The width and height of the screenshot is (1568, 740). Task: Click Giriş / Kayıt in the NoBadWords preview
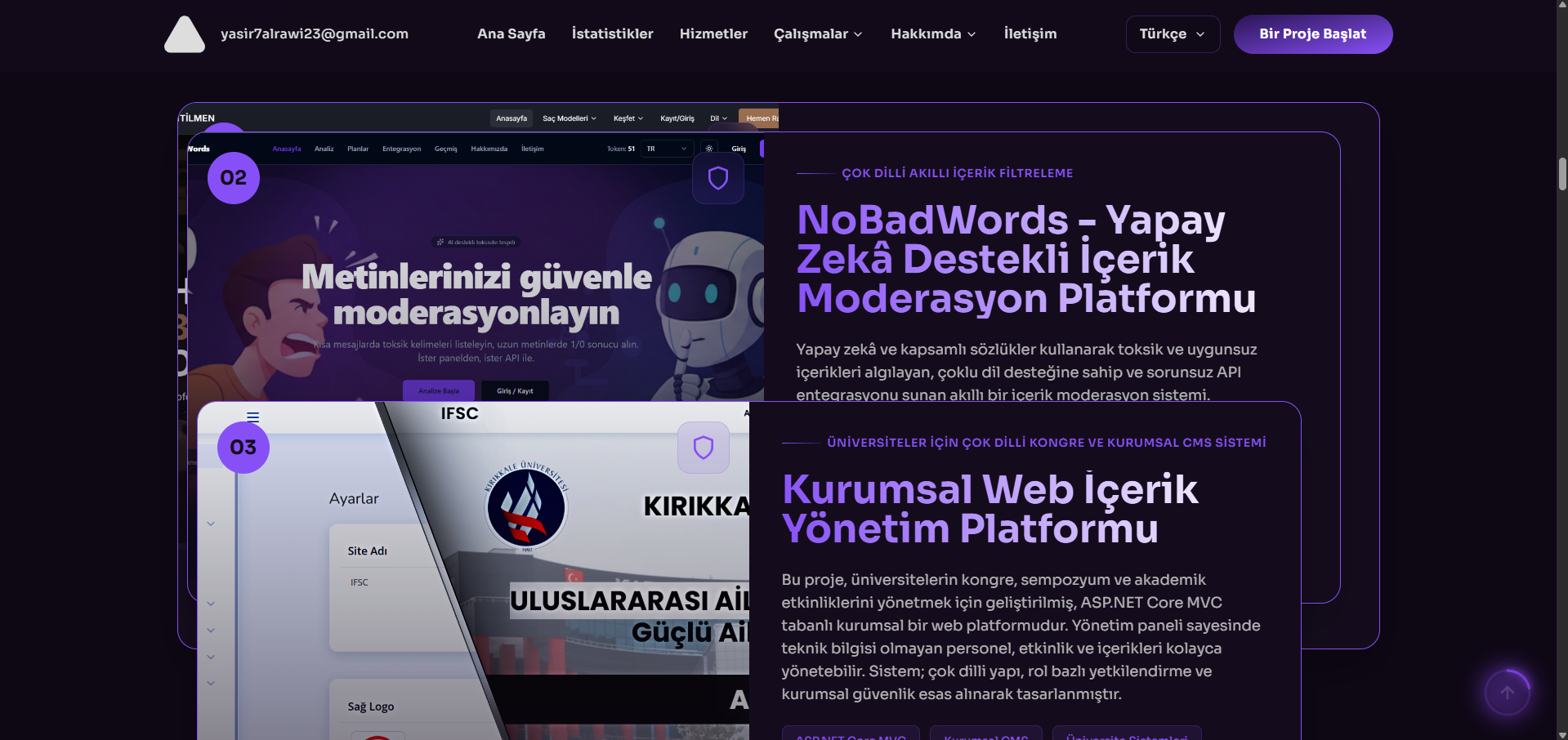[x=515, y=390]
